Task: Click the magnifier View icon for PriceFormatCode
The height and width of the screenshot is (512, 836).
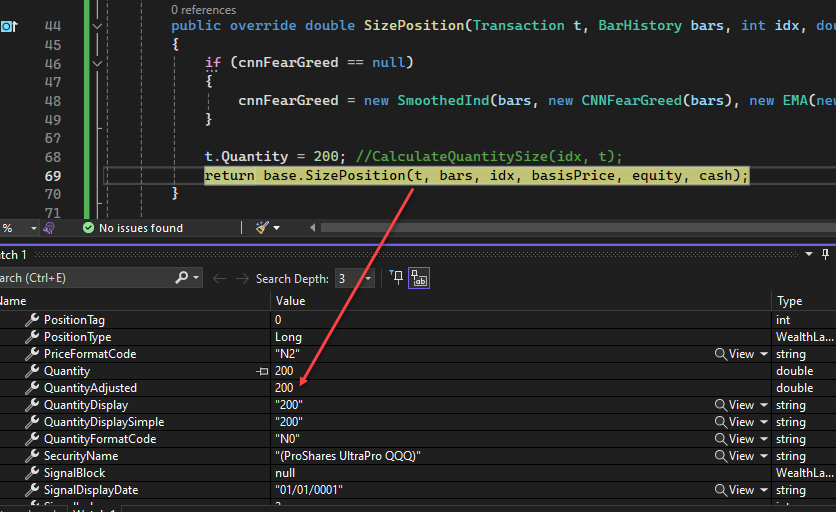Action: pos(720,354)
